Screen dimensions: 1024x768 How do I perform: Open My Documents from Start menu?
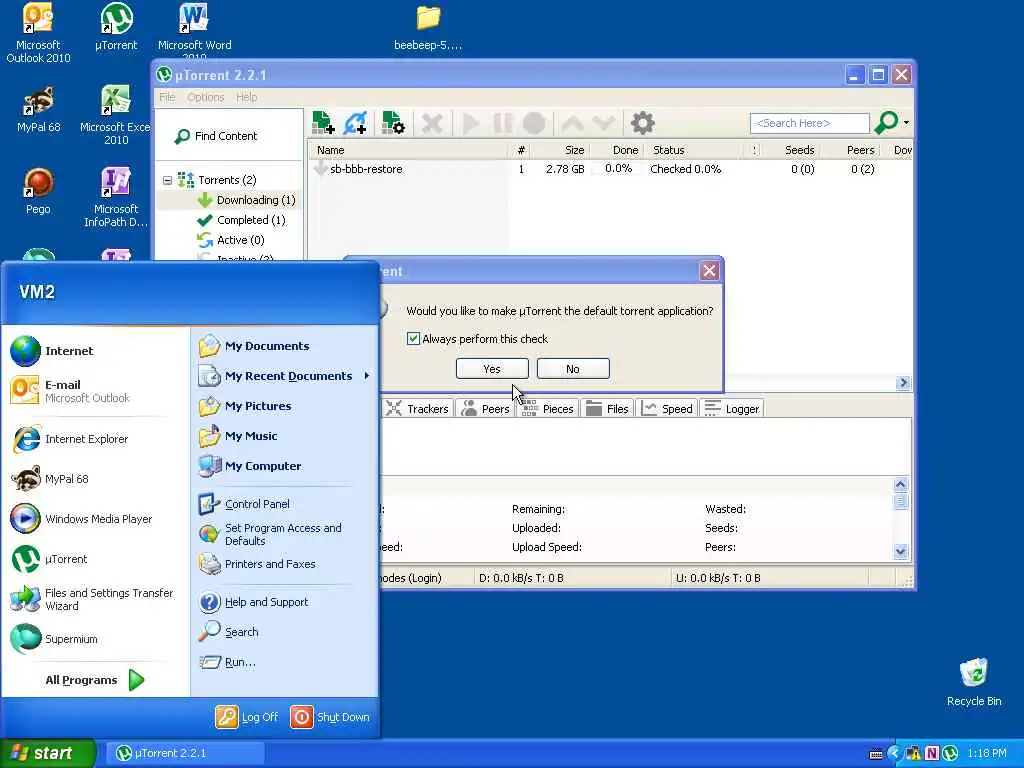(285, 346)
